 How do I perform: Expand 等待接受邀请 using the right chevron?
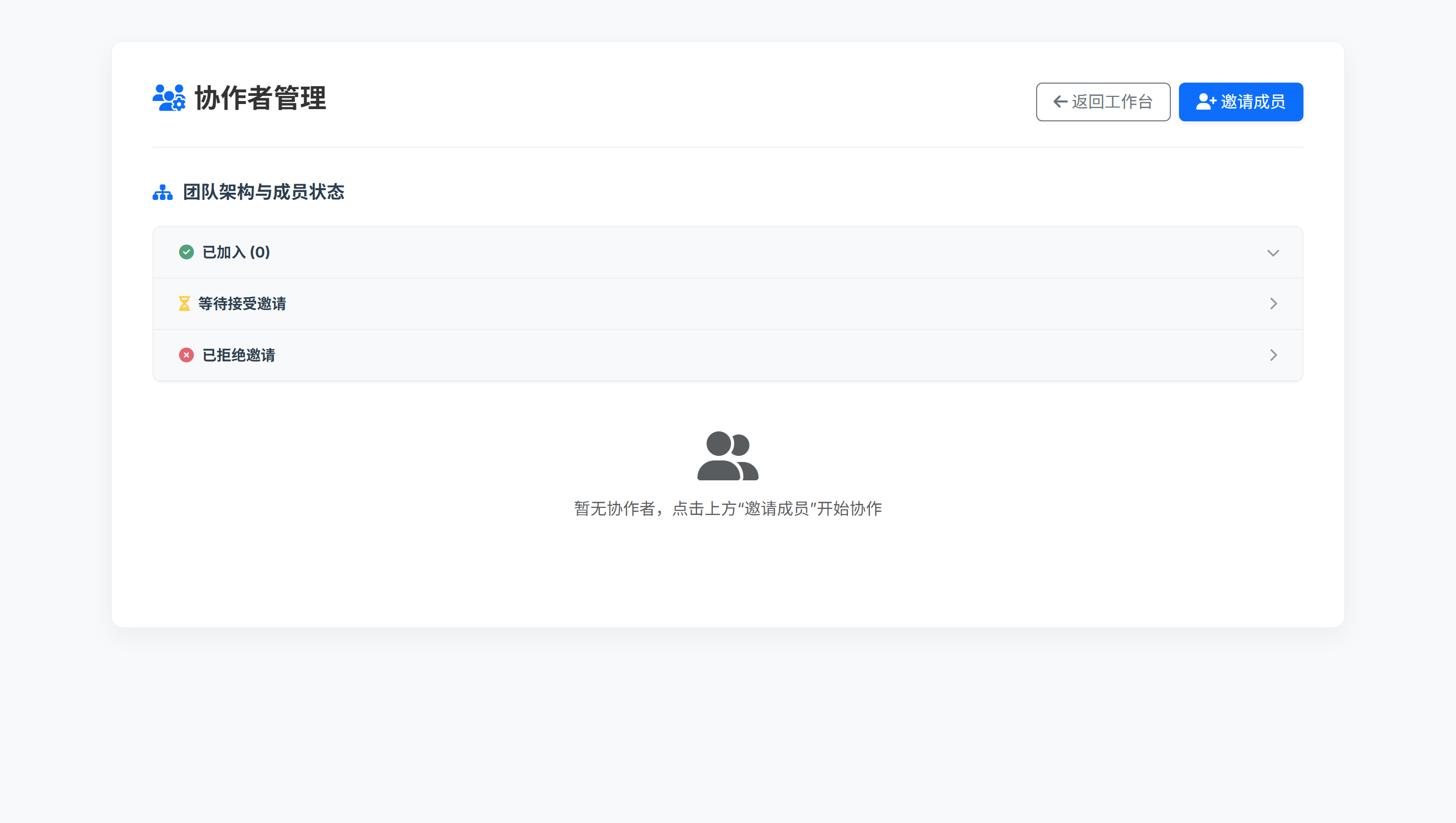1273,303
